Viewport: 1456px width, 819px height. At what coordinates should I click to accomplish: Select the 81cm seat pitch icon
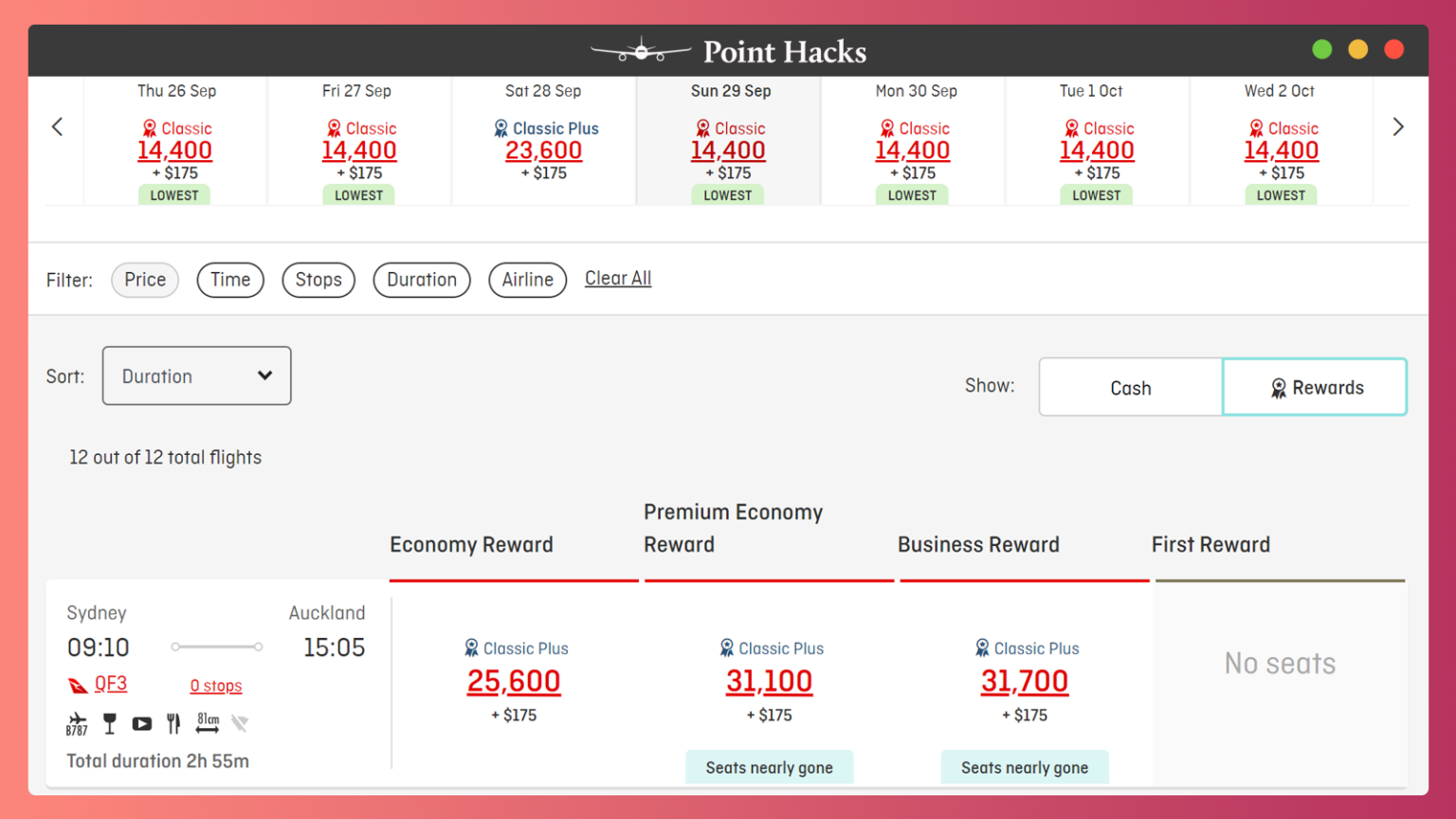click(207, 722)
